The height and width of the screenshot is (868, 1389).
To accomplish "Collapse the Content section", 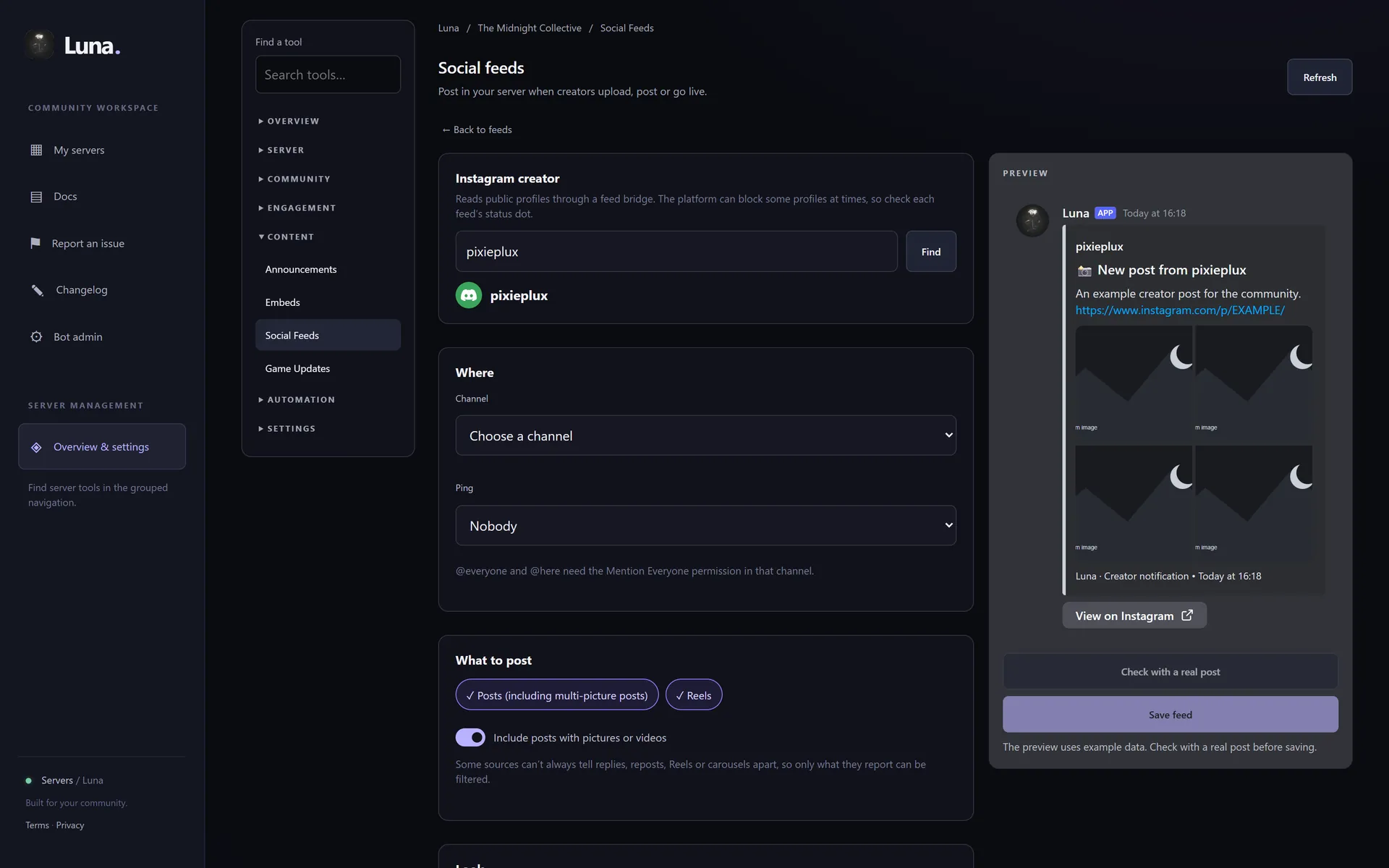I will click(x=286, y=237).
